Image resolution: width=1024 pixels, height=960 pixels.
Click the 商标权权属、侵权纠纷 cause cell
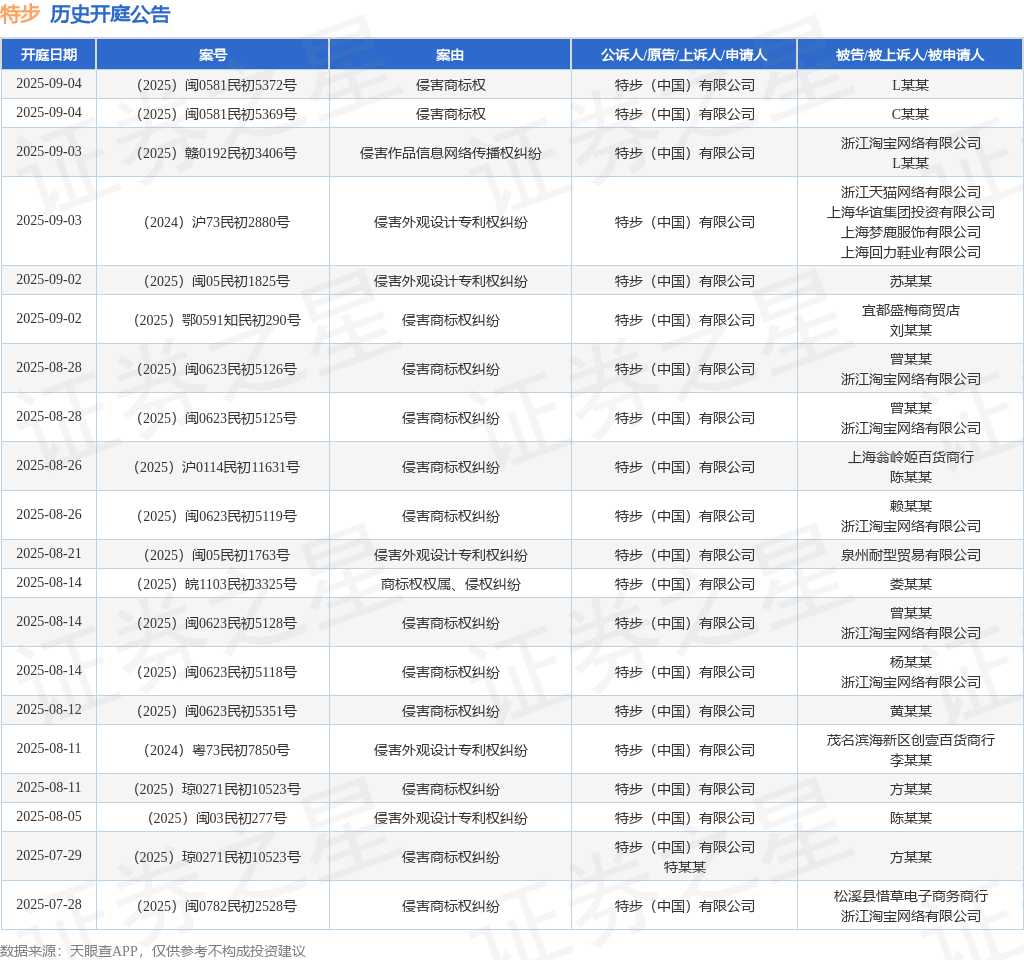[450, 584]
